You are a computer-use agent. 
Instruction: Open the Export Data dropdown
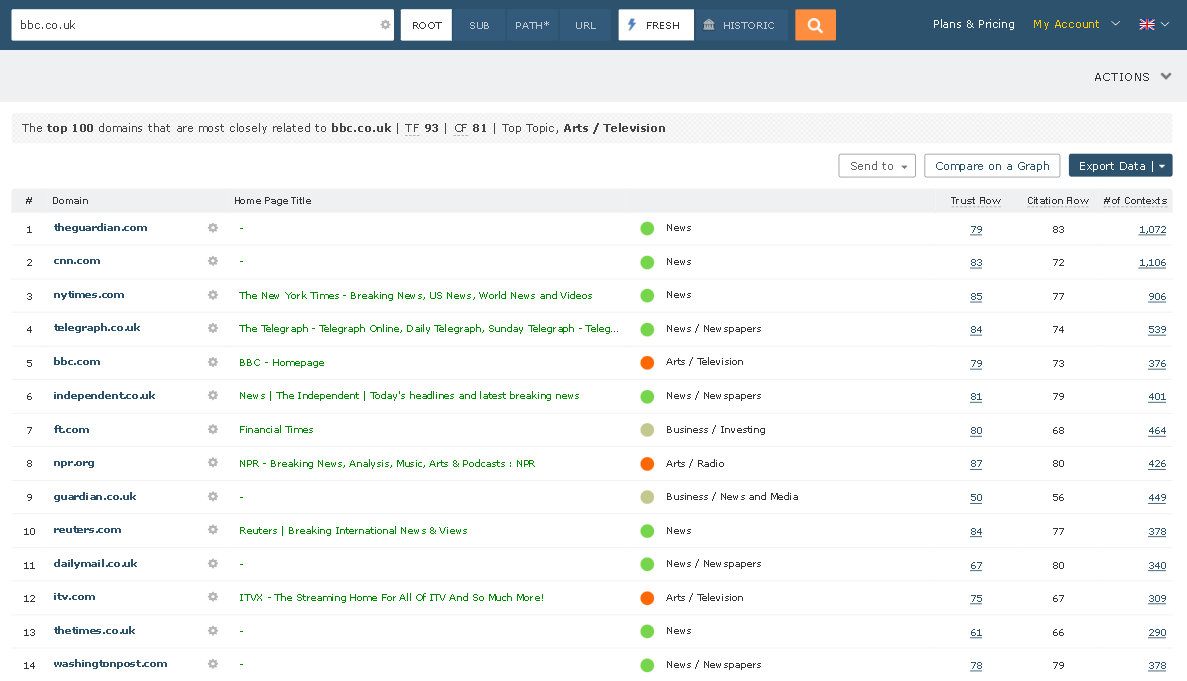[1119, 166]
